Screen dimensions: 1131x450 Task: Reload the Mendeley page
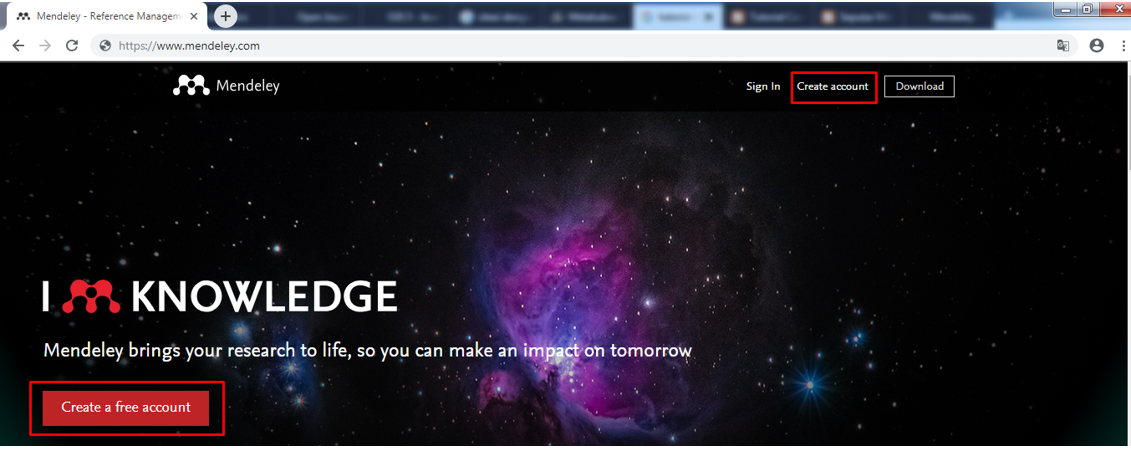(x=71, y=45)
